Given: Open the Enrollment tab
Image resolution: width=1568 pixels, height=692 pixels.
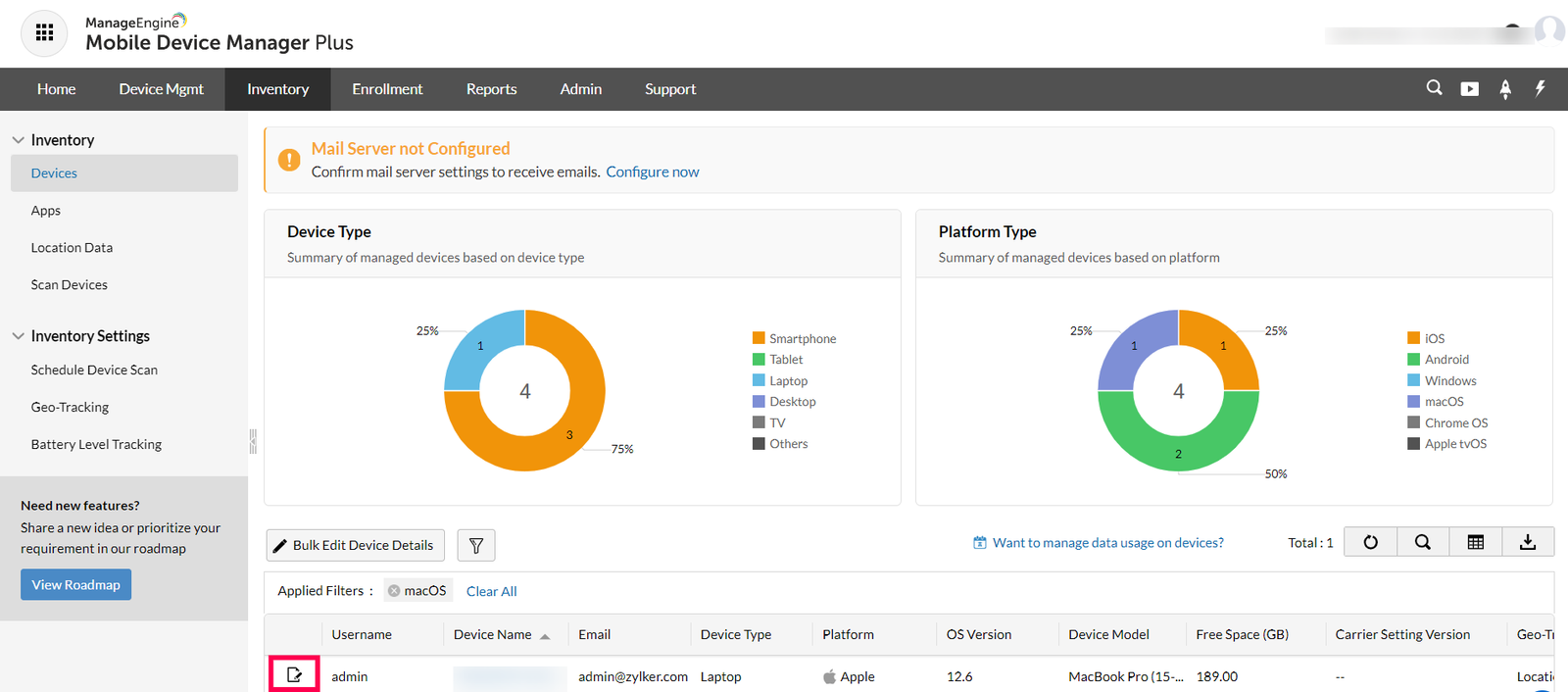Looking at the screenshot, I should (387, 89).
